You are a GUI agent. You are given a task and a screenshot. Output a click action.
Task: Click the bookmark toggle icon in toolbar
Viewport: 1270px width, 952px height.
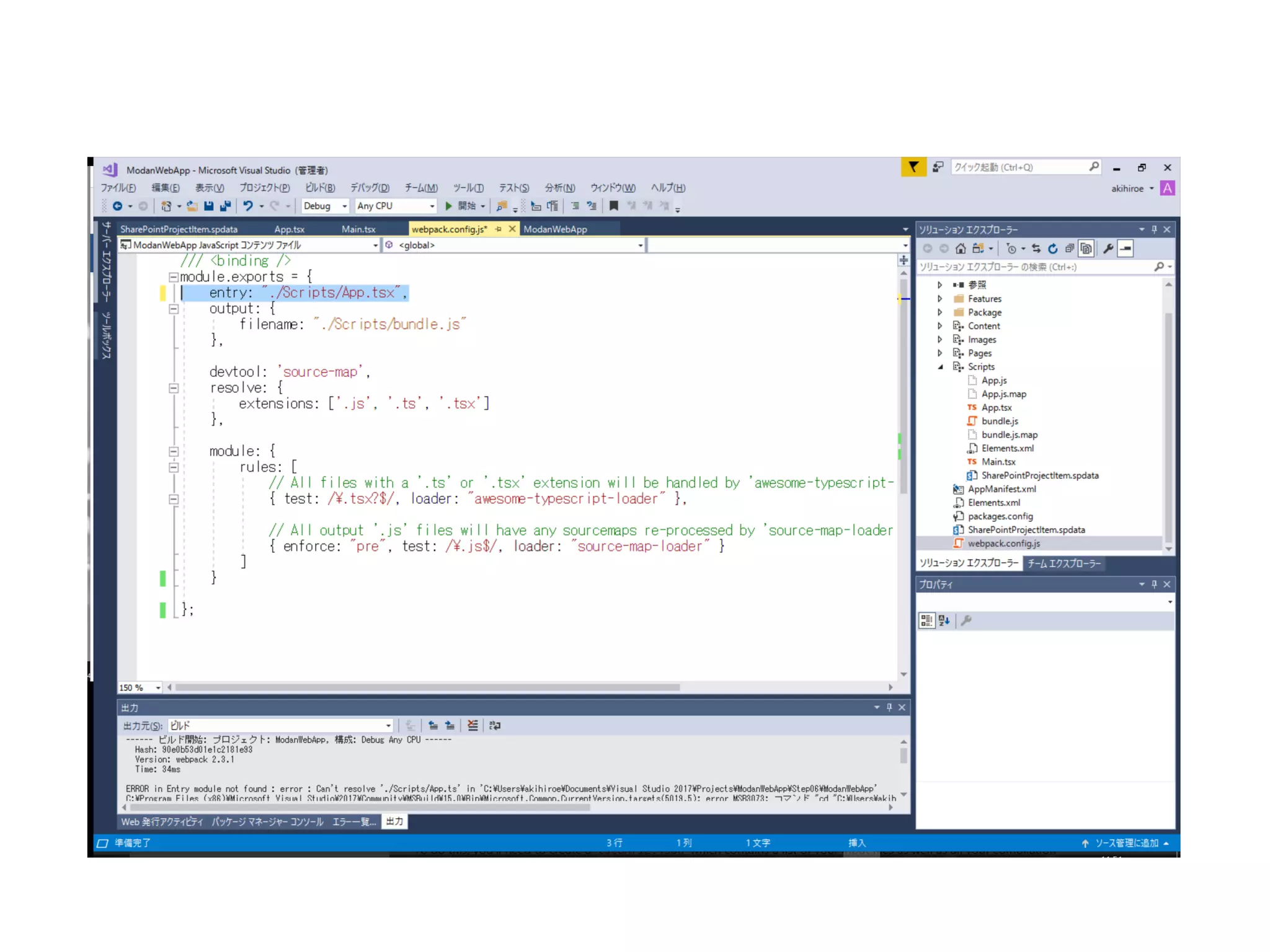pos(614,206)
